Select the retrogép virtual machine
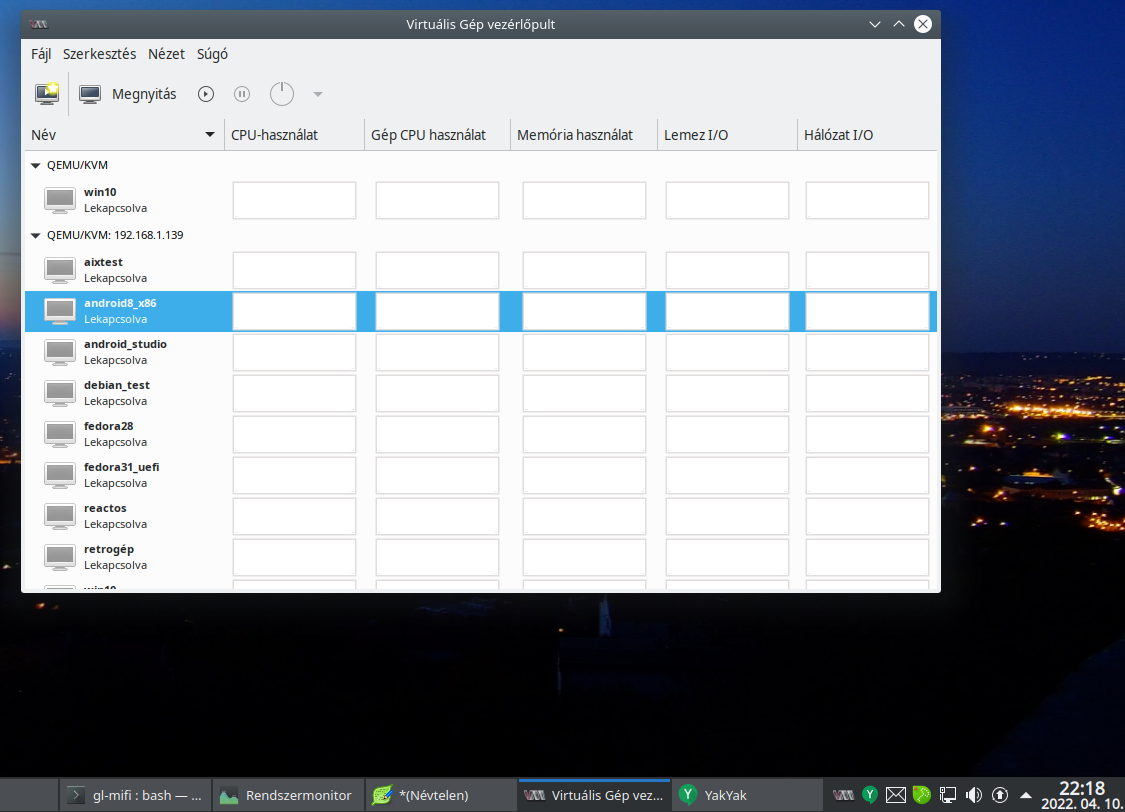The width and height of the screenshot is (1125, 812). (481, 557)
